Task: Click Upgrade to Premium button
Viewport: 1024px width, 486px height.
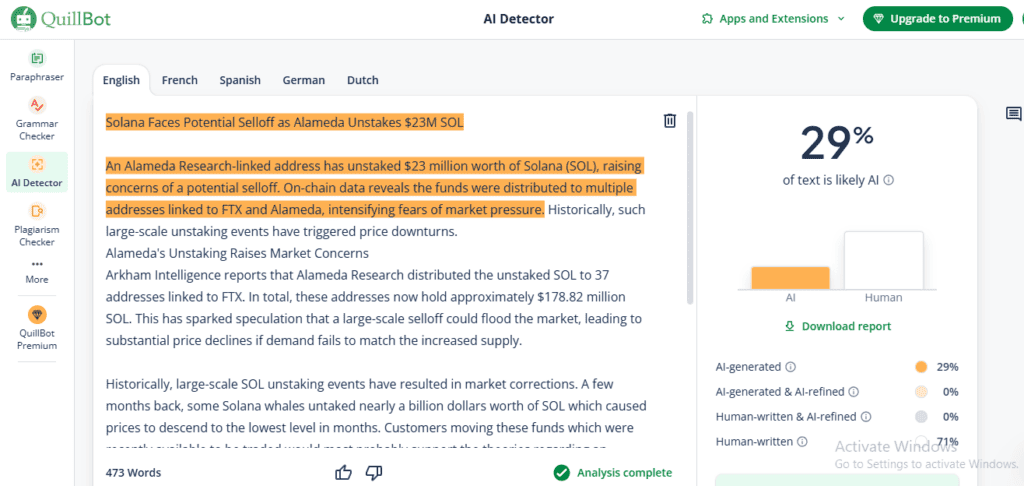Action: click(938, 19)
